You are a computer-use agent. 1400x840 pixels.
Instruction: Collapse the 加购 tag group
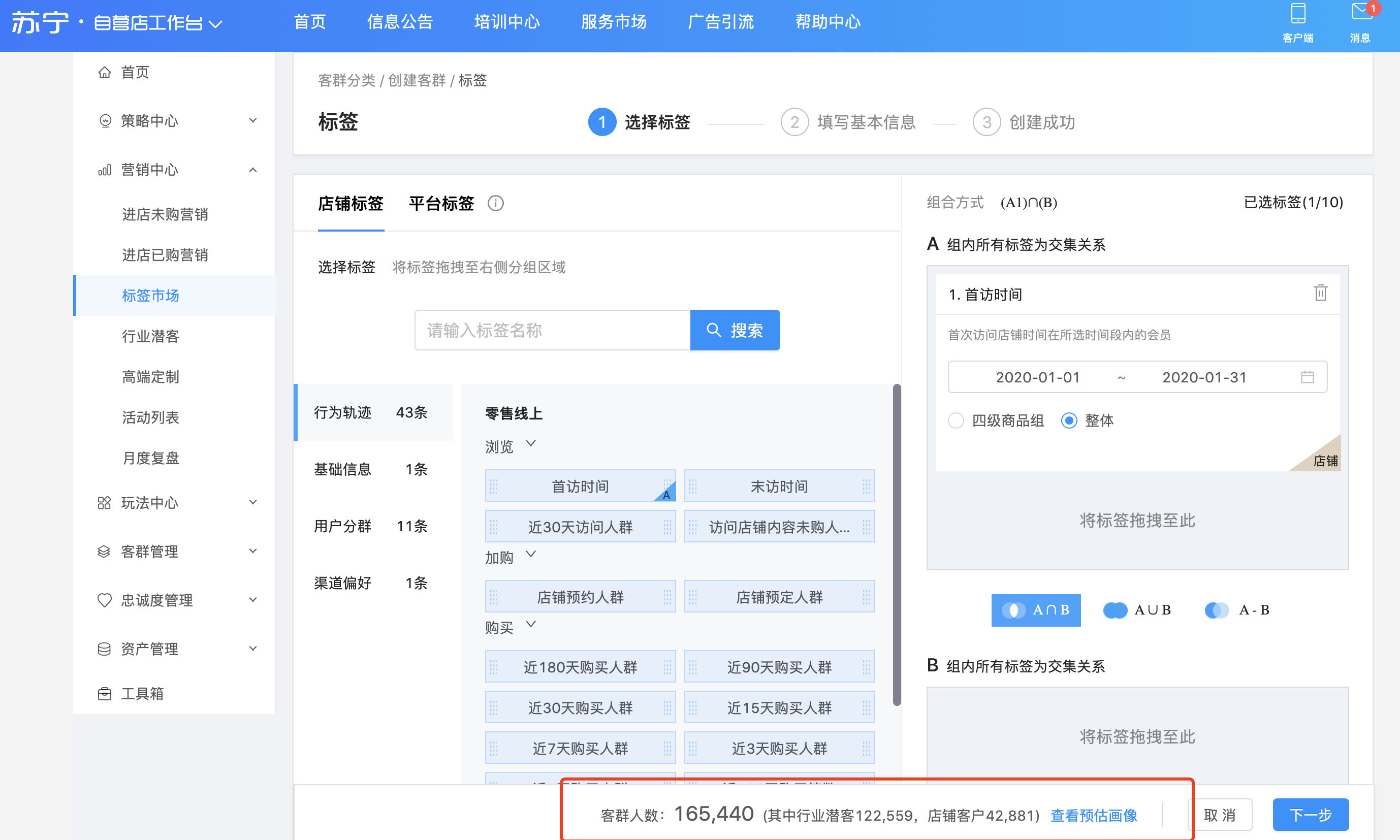coord(530,554)
